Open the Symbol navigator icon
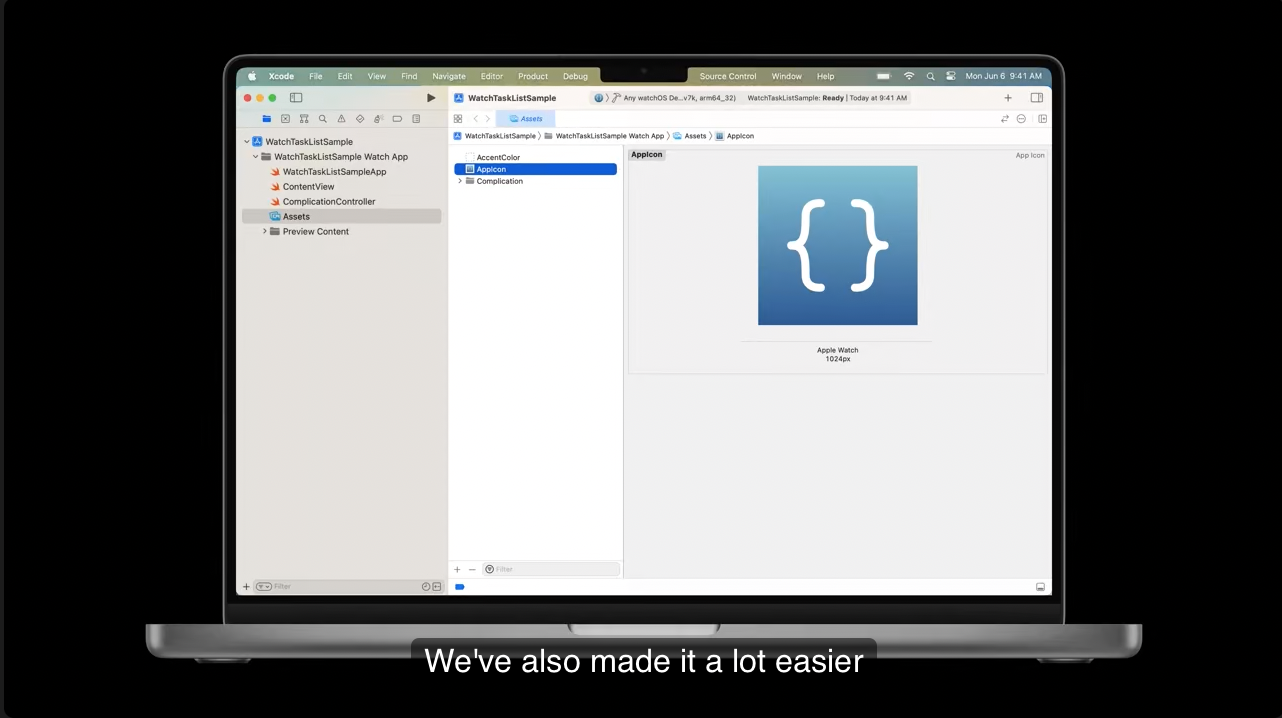 [x=304, y=119]
